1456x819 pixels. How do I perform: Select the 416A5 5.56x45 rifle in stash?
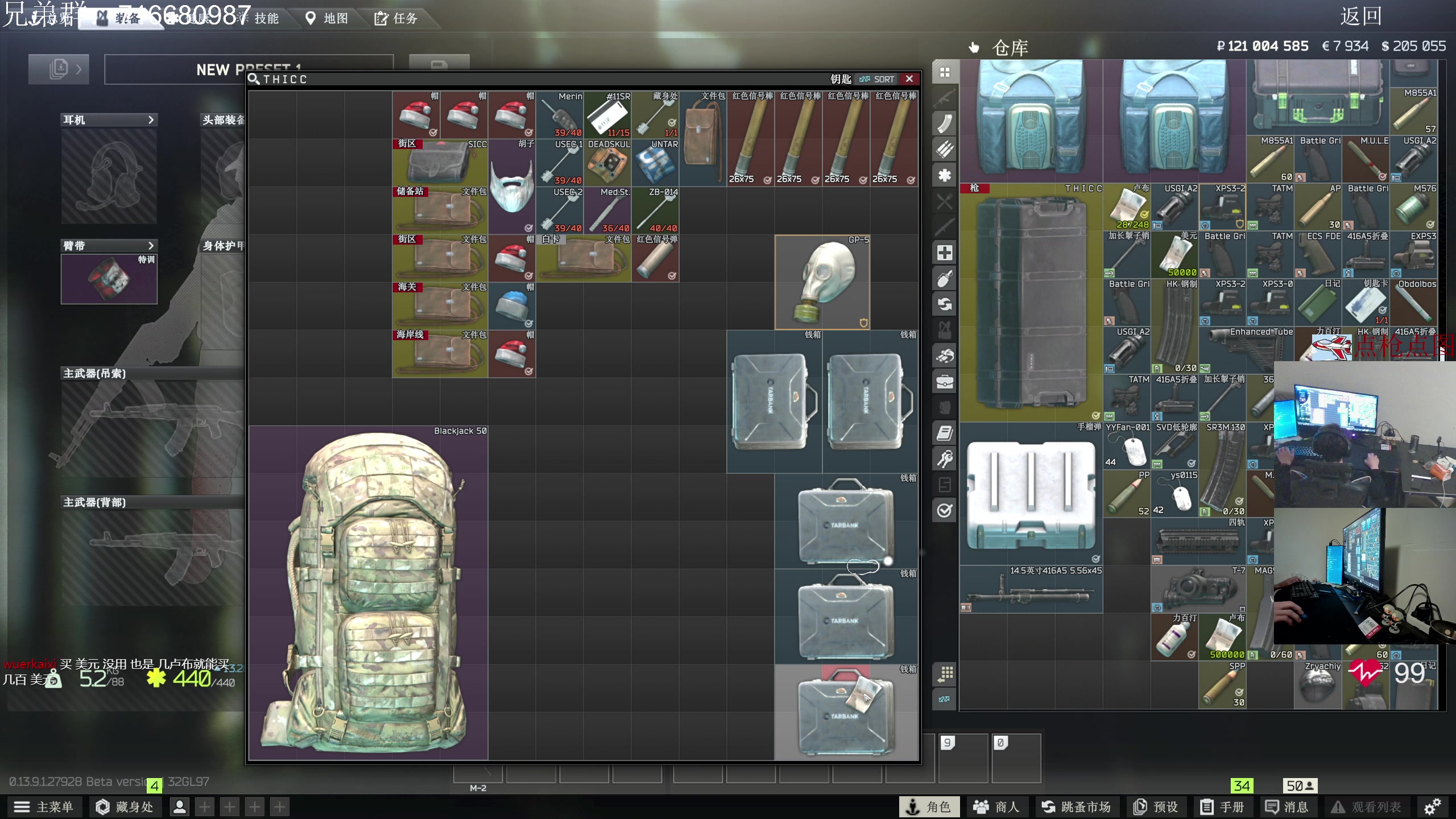click(x=1031, y=589)
